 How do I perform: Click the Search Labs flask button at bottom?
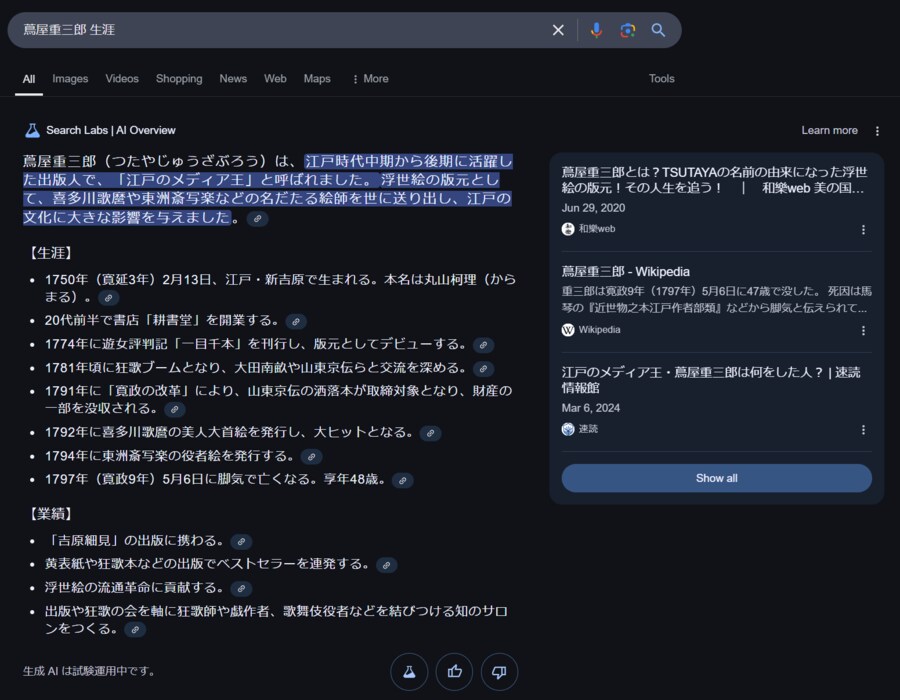pyautogui.click(x=409, y=672)
